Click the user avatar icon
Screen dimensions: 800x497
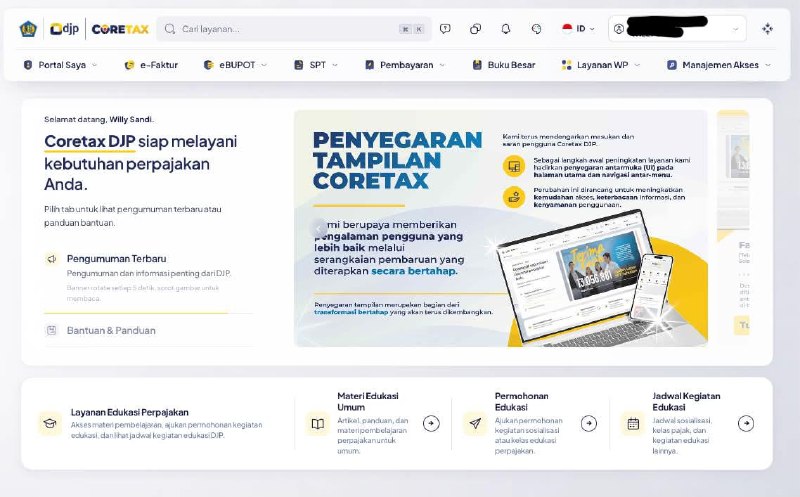click(618, 29)
